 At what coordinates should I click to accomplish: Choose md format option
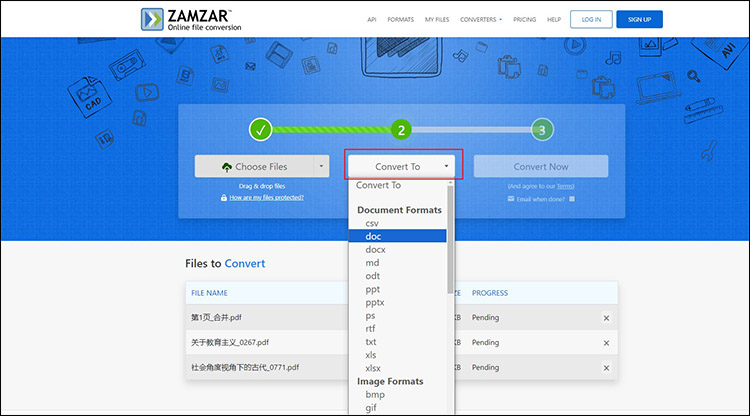pyautogui.click(x=397, y=263)
